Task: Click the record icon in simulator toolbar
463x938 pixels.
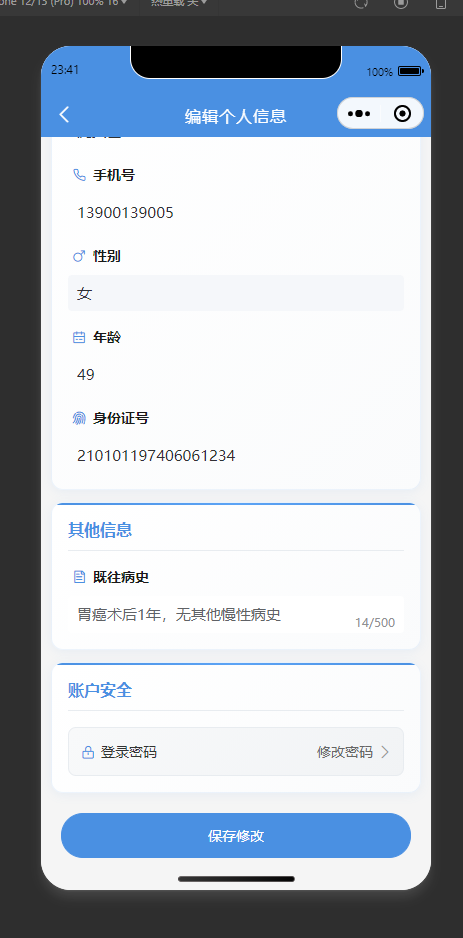Action: point(401,4)
